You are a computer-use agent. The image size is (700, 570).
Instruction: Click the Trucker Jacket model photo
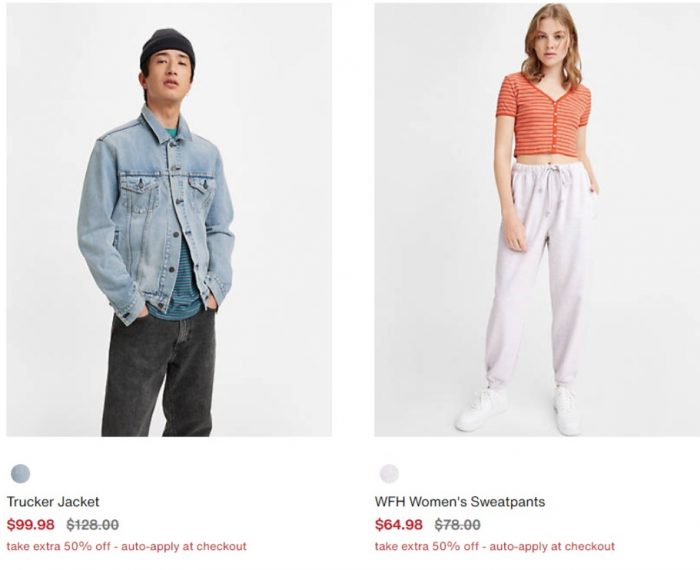tap(169, 220)
